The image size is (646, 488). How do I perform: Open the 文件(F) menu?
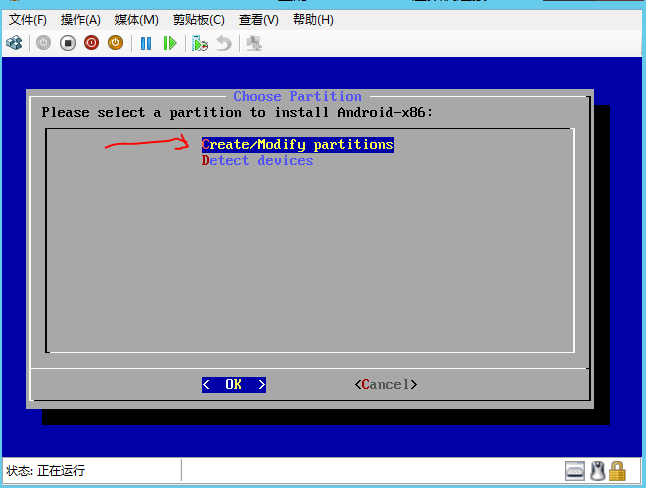[28, 19]
